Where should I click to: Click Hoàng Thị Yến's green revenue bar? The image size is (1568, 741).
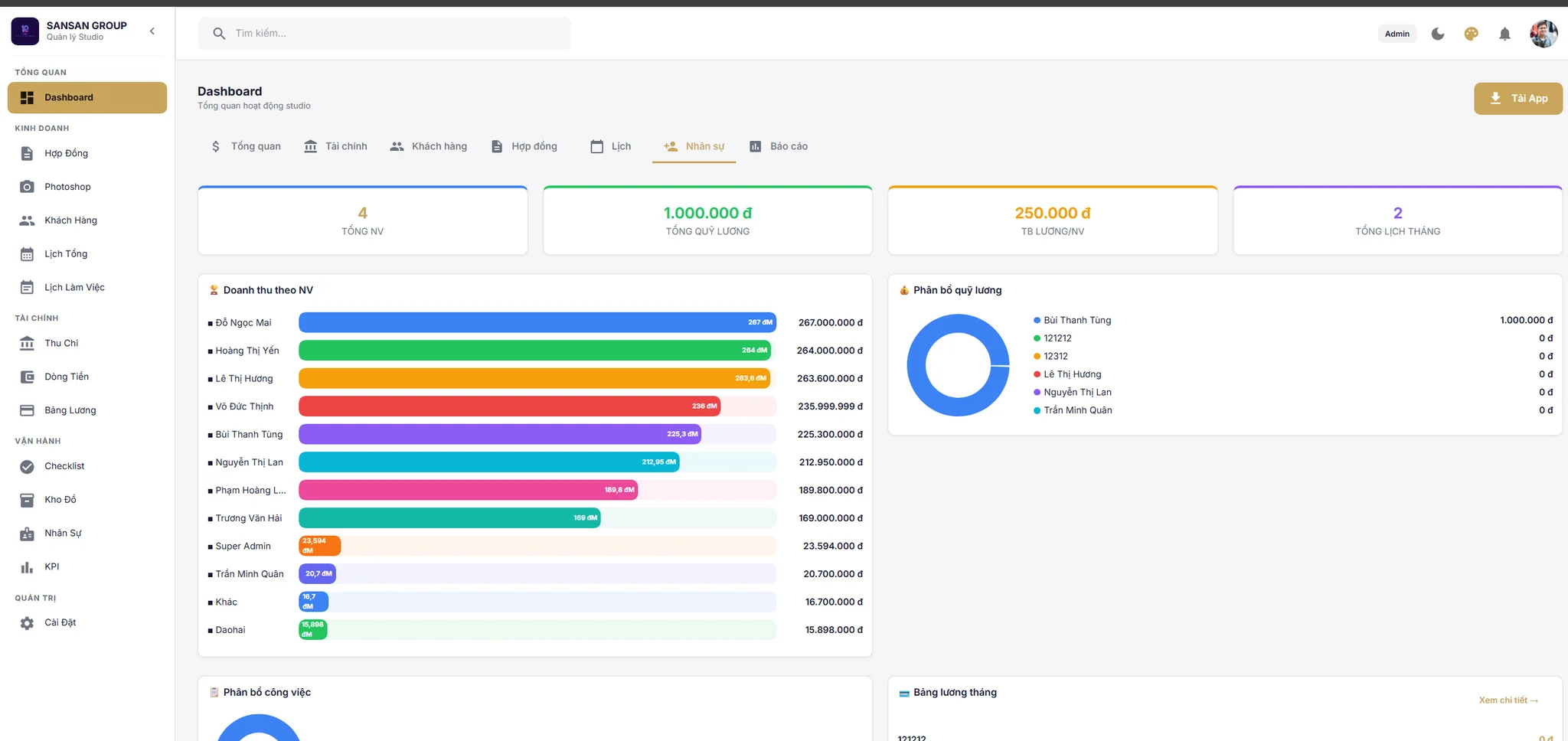click(x=534, y=351)
